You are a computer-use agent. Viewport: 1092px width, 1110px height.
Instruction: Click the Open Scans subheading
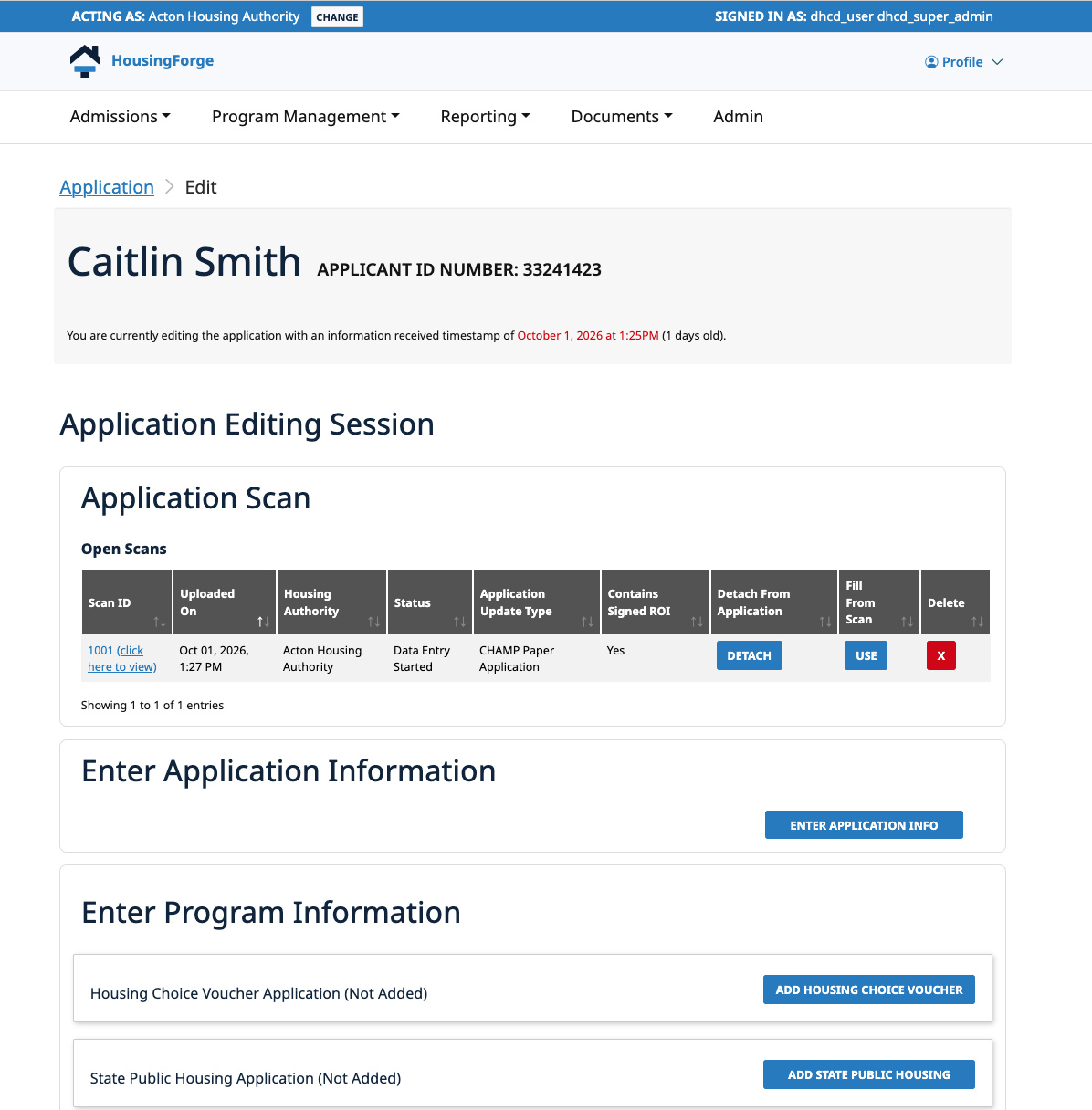124,549
